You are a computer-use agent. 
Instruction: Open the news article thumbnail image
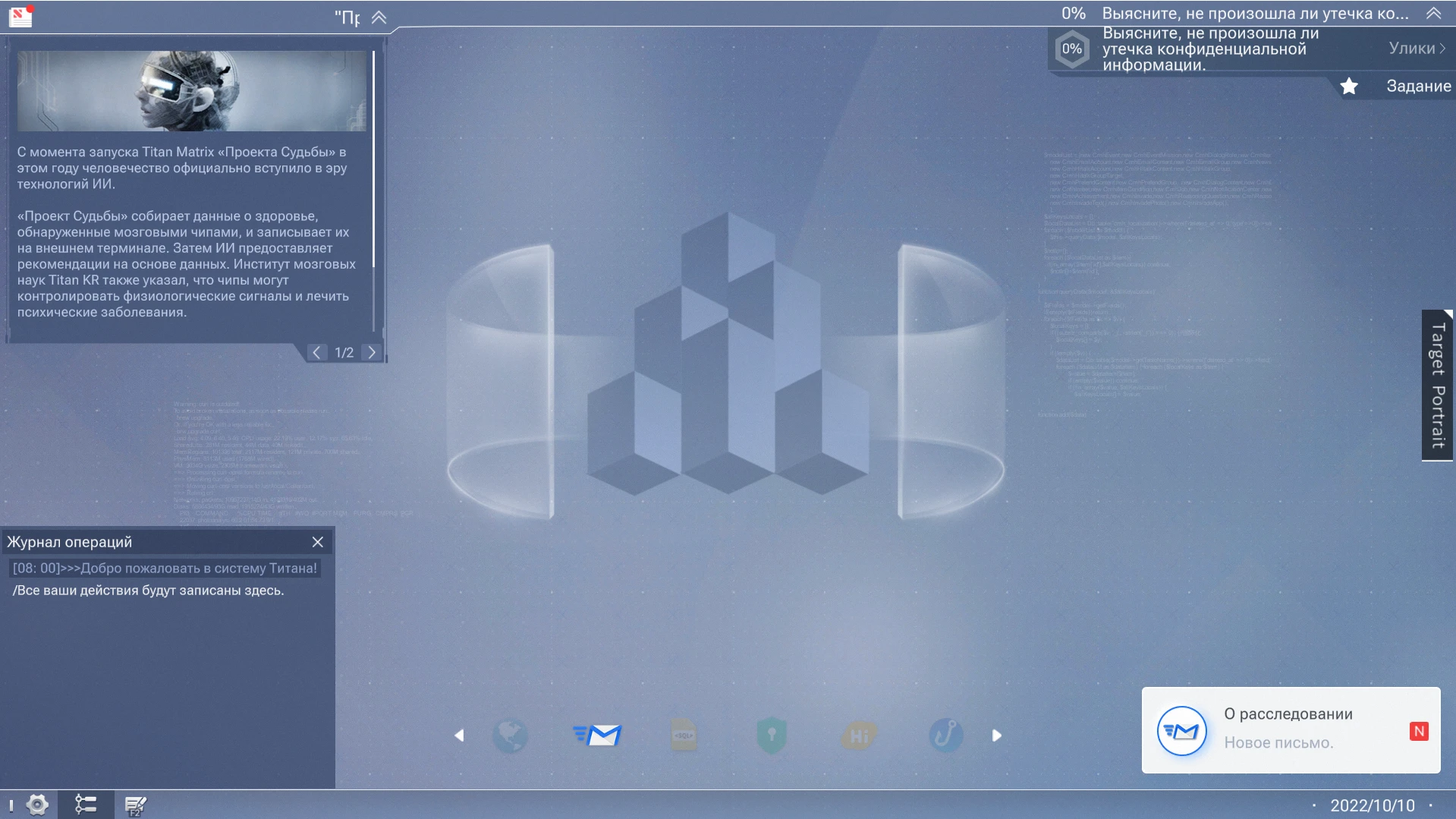click(192, 91)
